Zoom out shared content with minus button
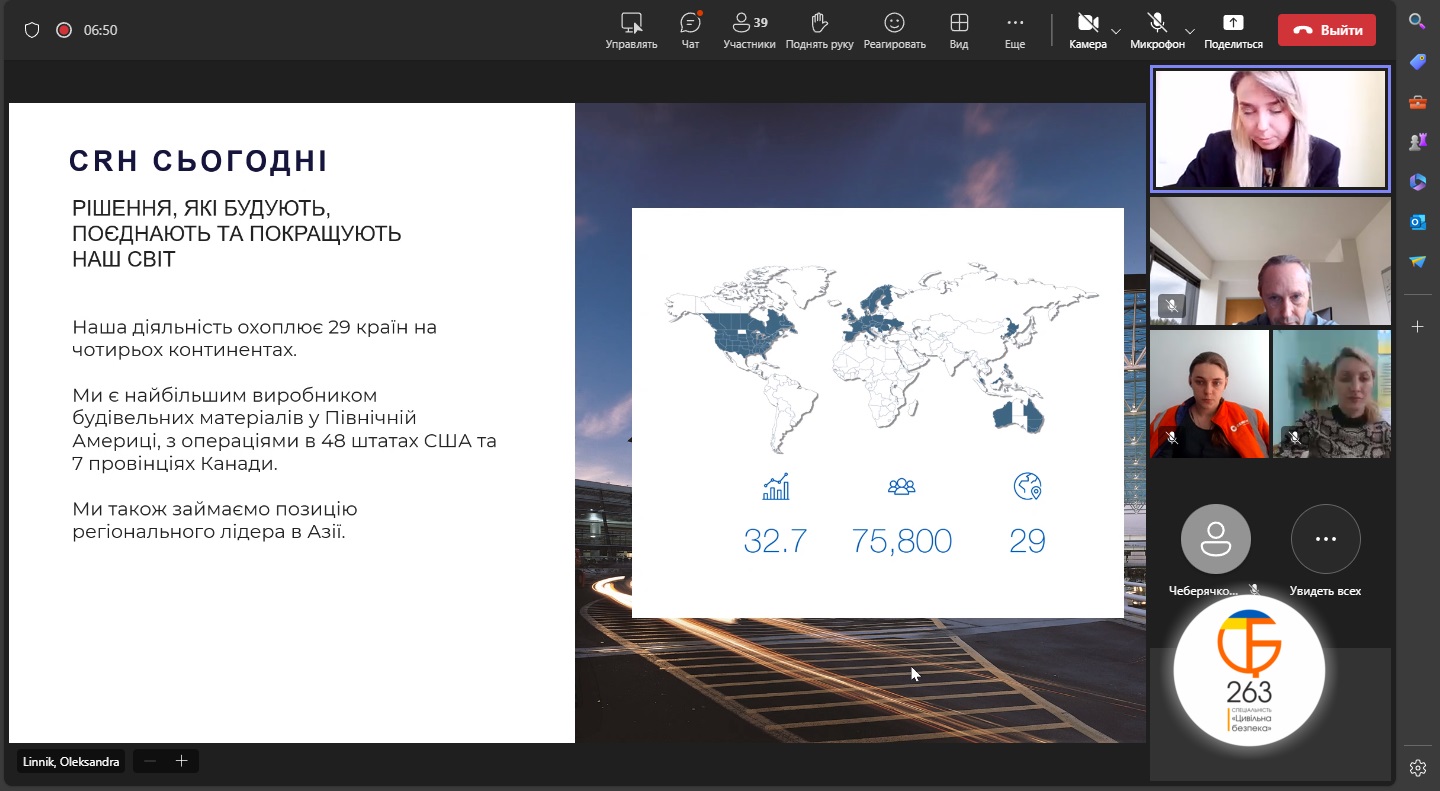The height and width of the screenshot is (791, 1440). point(150,761)
